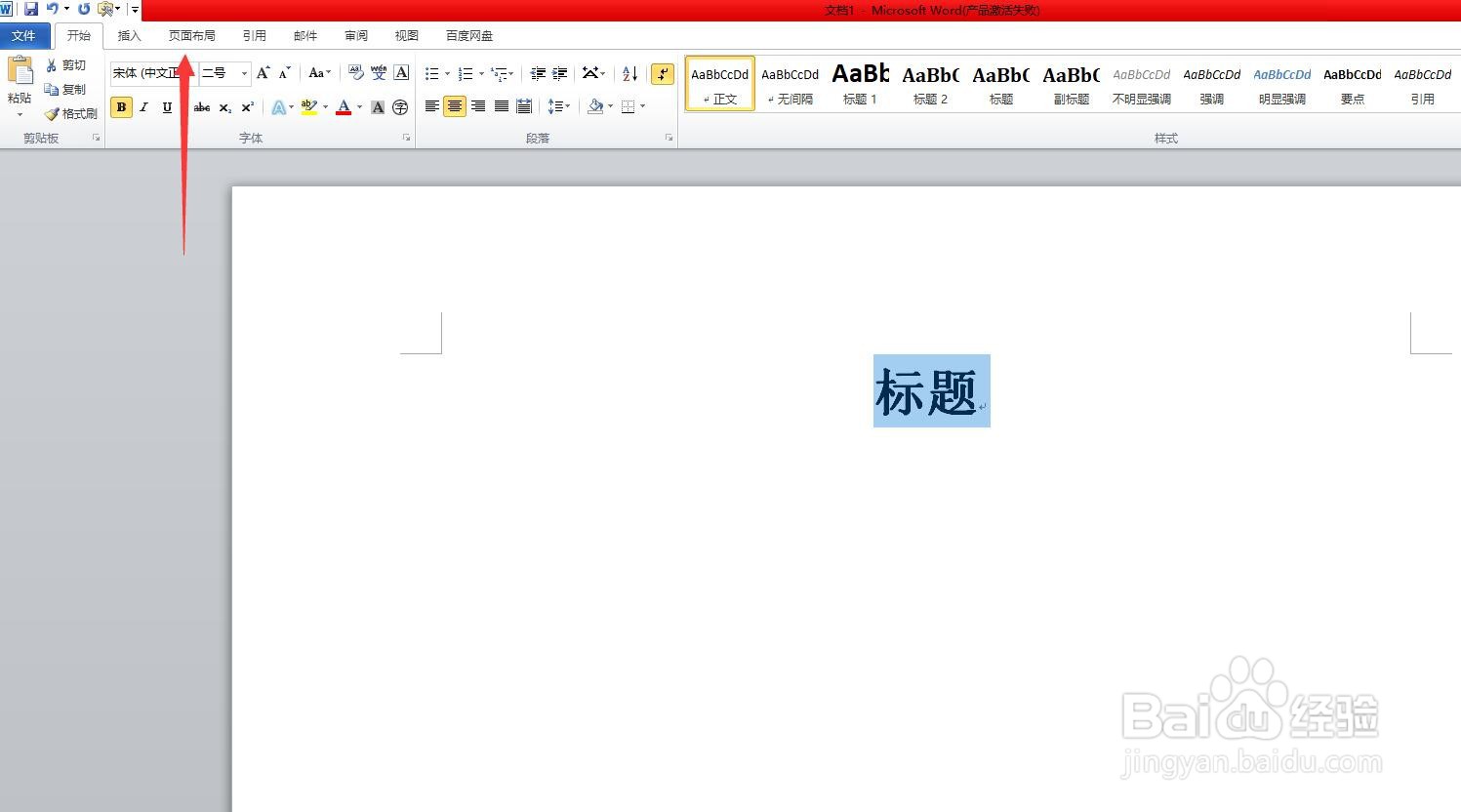
Task: Select the 副标题 style
Action: [1071, 83]
